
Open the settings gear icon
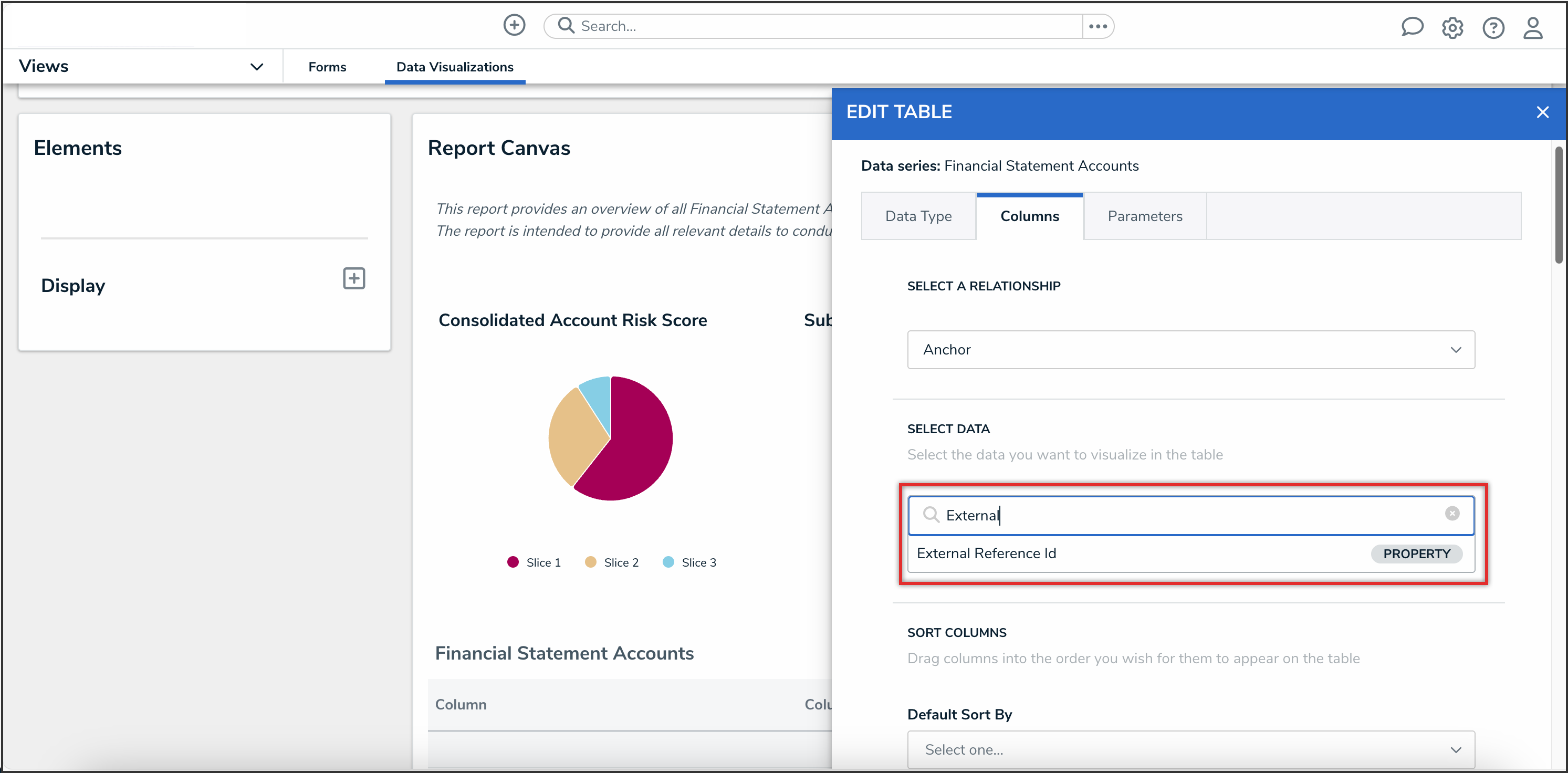point(1452,28)
